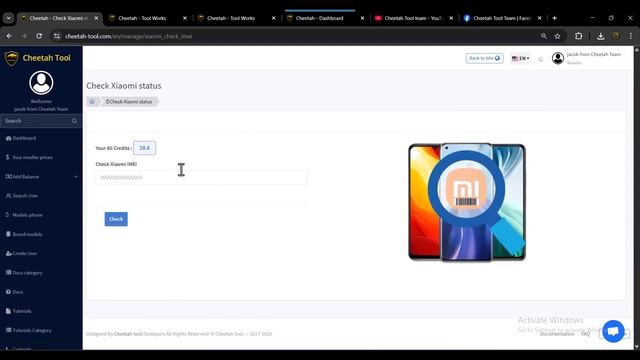This screenshot has height=360, width=640.
Task: Go forward in browser history
Action: click(x=24, y=36)
